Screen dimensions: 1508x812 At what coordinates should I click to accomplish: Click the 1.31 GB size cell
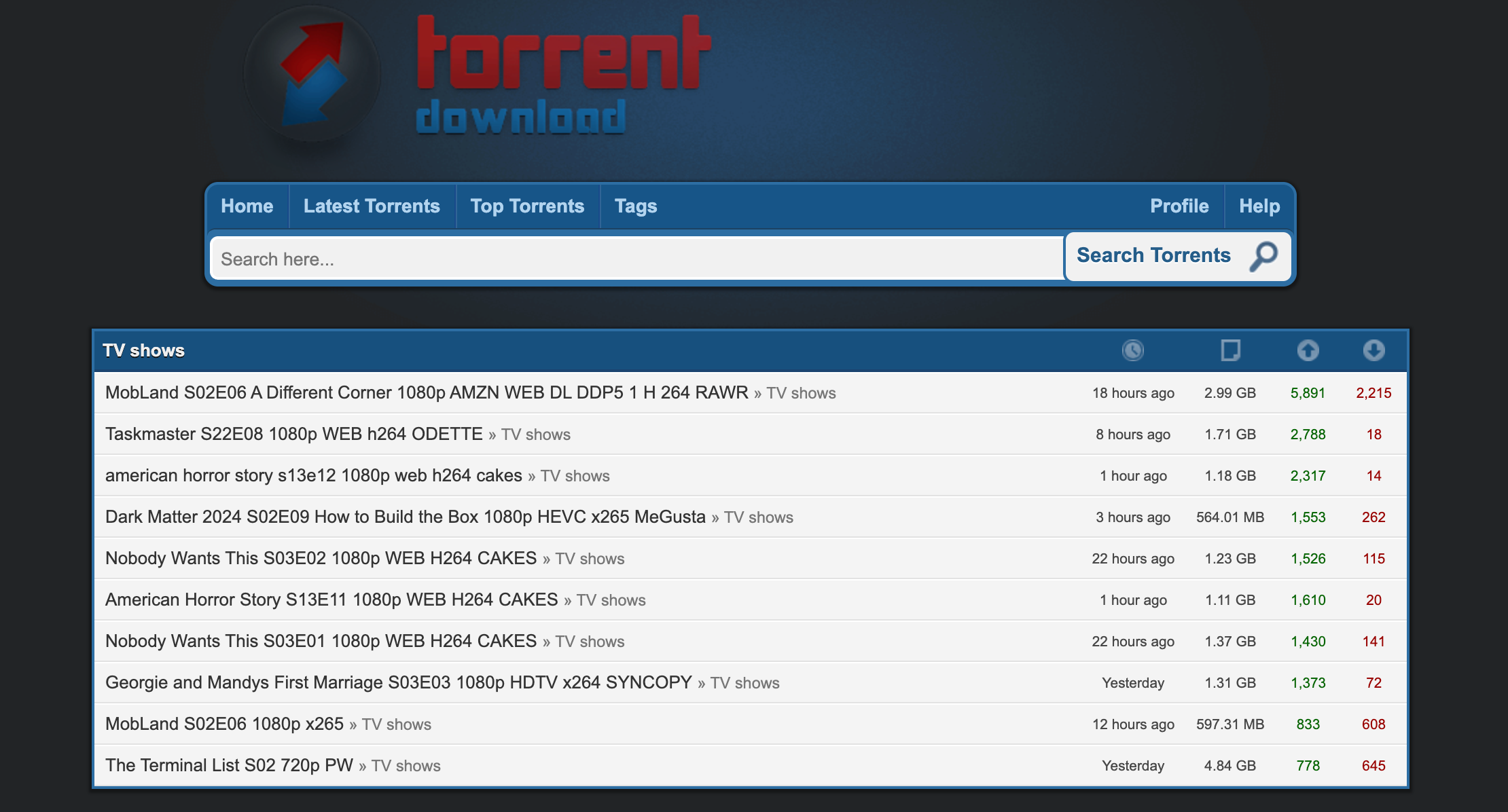(1230, 683)
